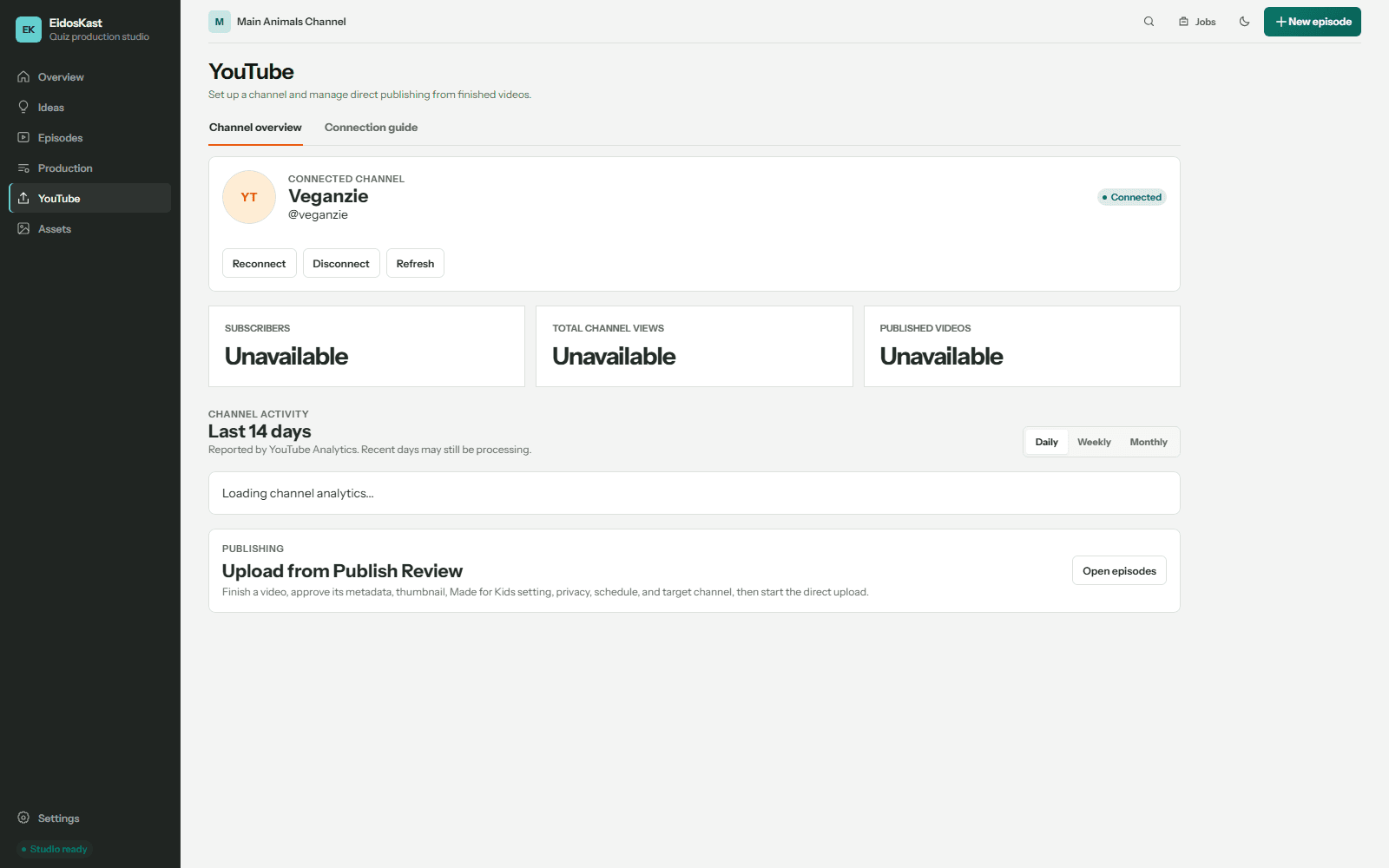The width and height of the screenshot is (1389, 868).
Task: Toggle dark mode with the moon icon
Action: pyautogui.click(x=1245, y=22)
